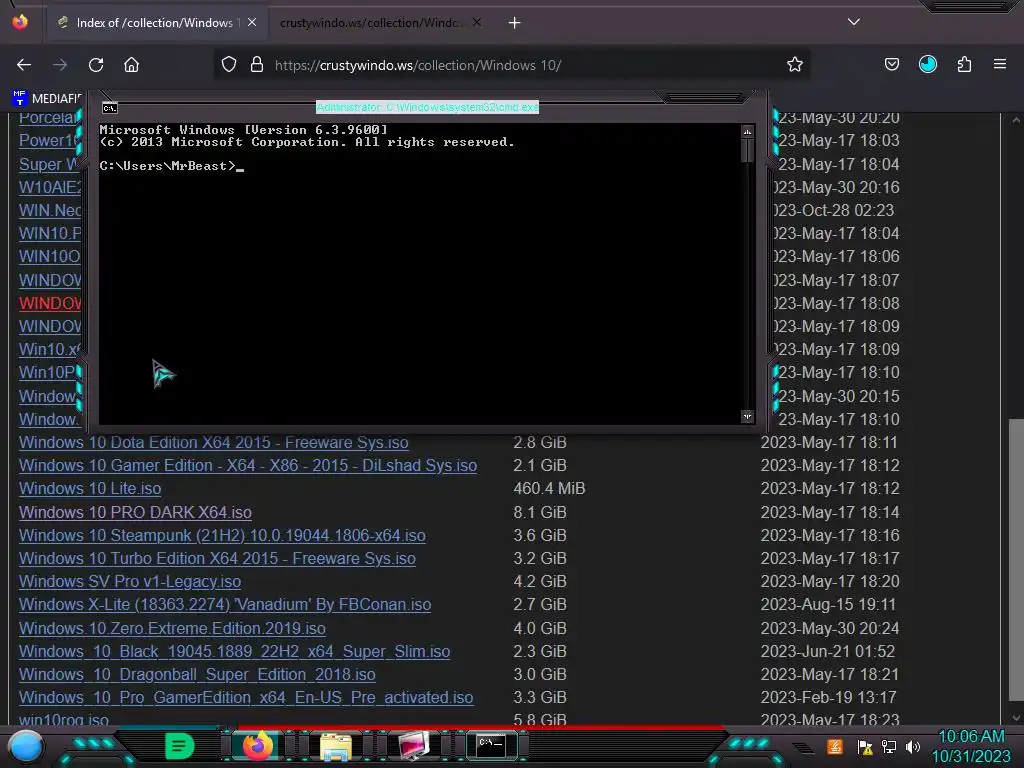Click date 23-Oct-28 02:23

(x=834, y=210)
